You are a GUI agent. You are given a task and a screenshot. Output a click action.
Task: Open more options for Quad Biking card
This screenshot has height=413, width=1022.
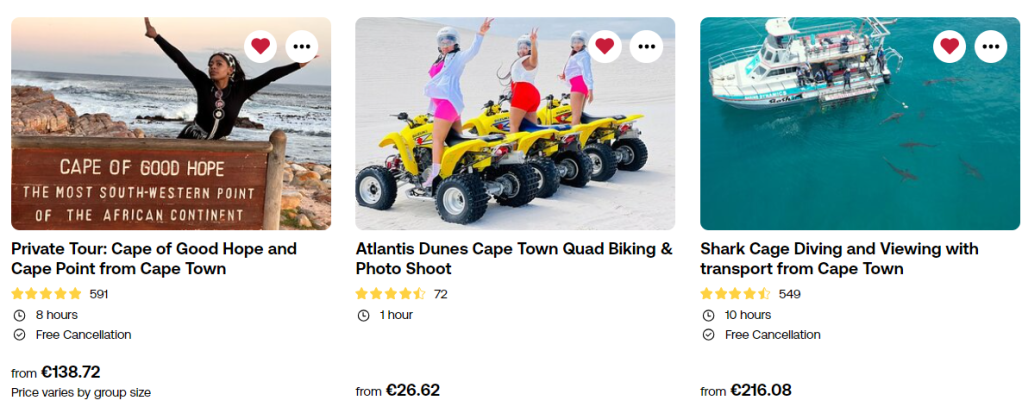pos(646,46)
